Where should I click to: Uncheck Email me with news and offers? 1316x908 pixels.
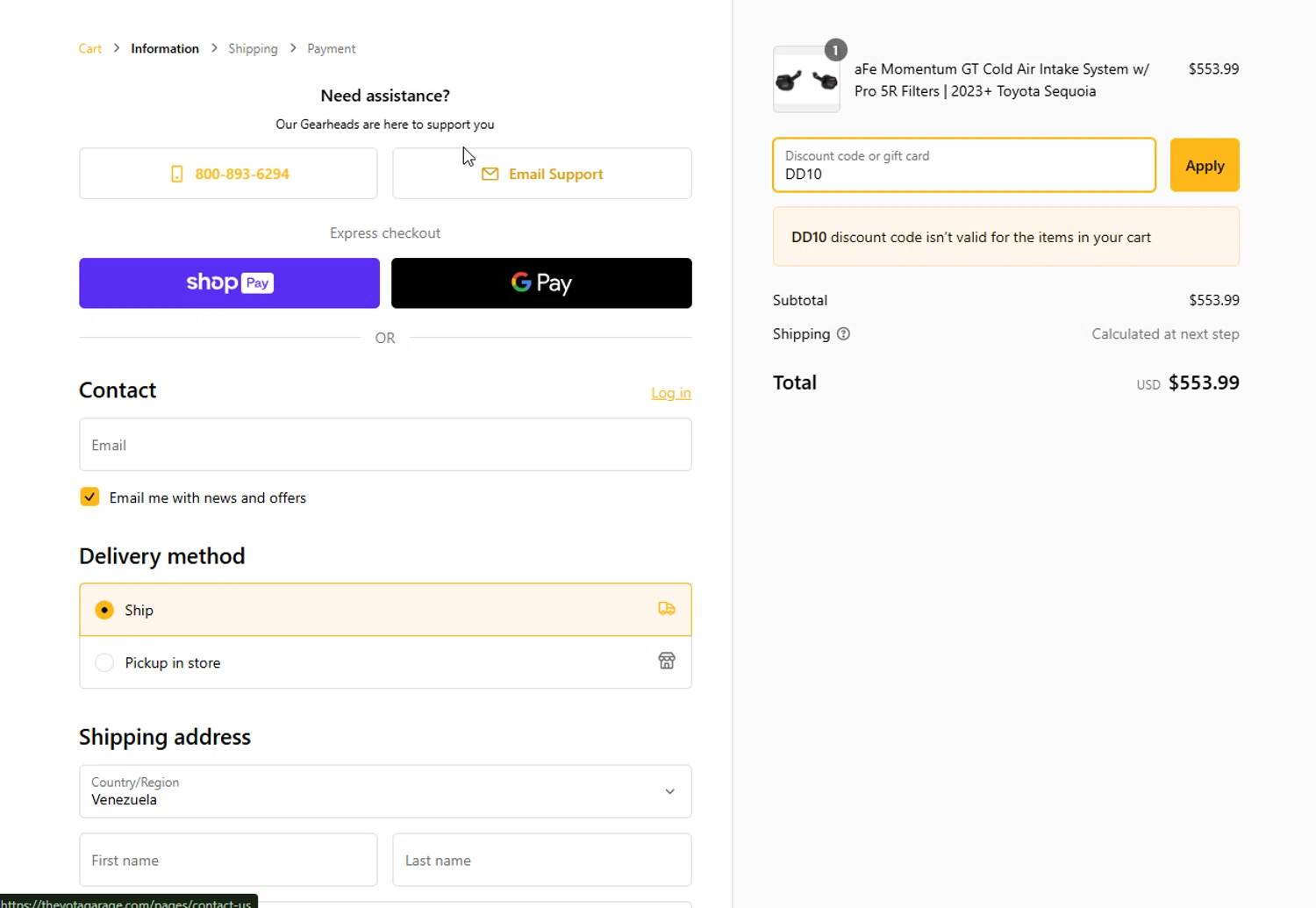coord(89,497)
